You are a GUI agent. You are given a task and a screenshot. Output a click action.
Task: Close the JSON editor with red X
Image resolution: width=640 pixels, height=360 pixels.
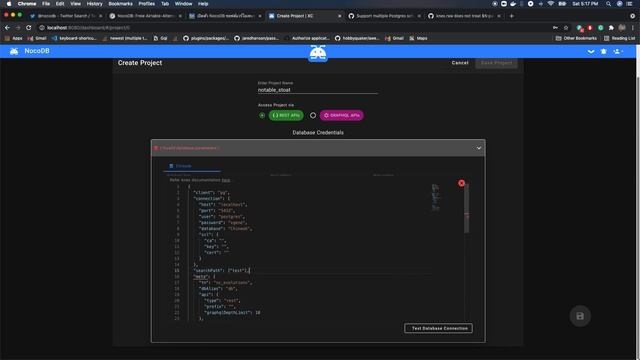(461, 183)
